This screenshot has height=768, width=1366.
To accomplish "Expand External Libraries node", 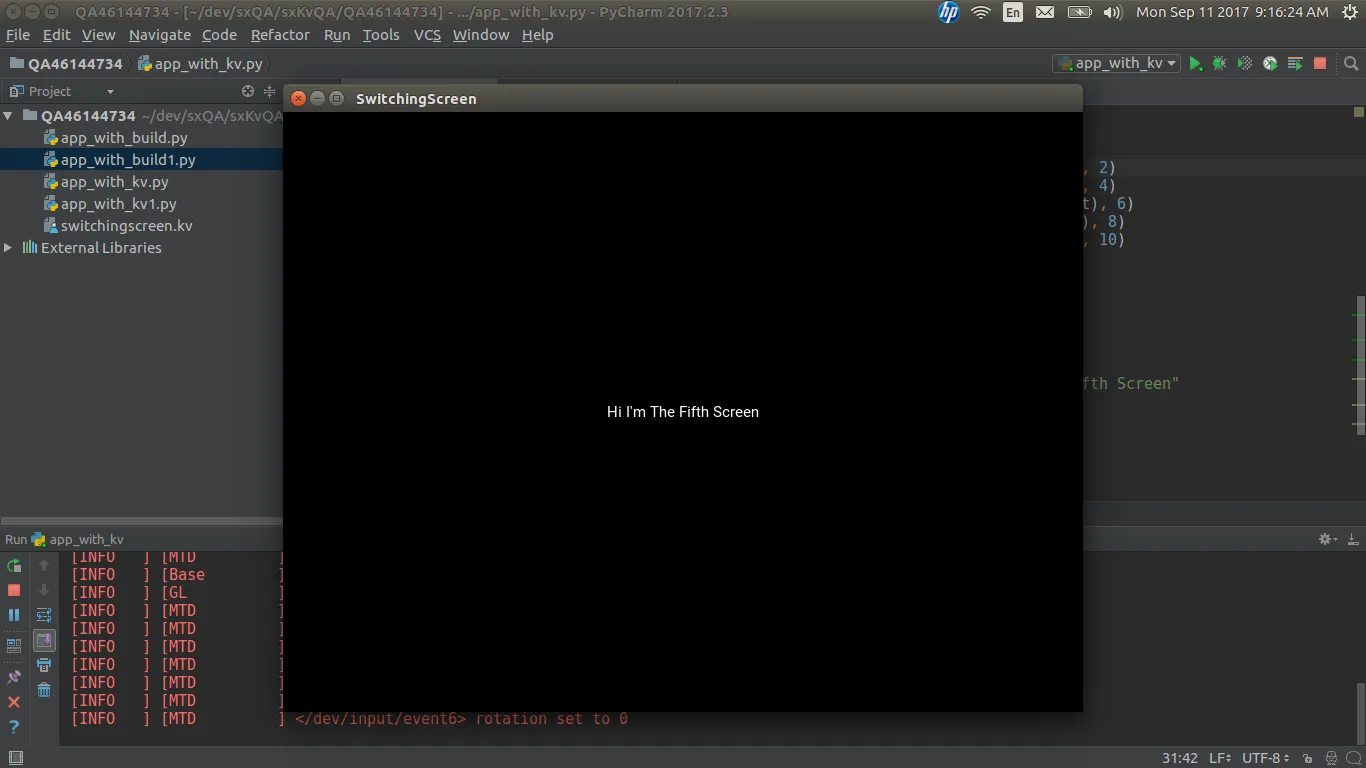I will [8, 248].
